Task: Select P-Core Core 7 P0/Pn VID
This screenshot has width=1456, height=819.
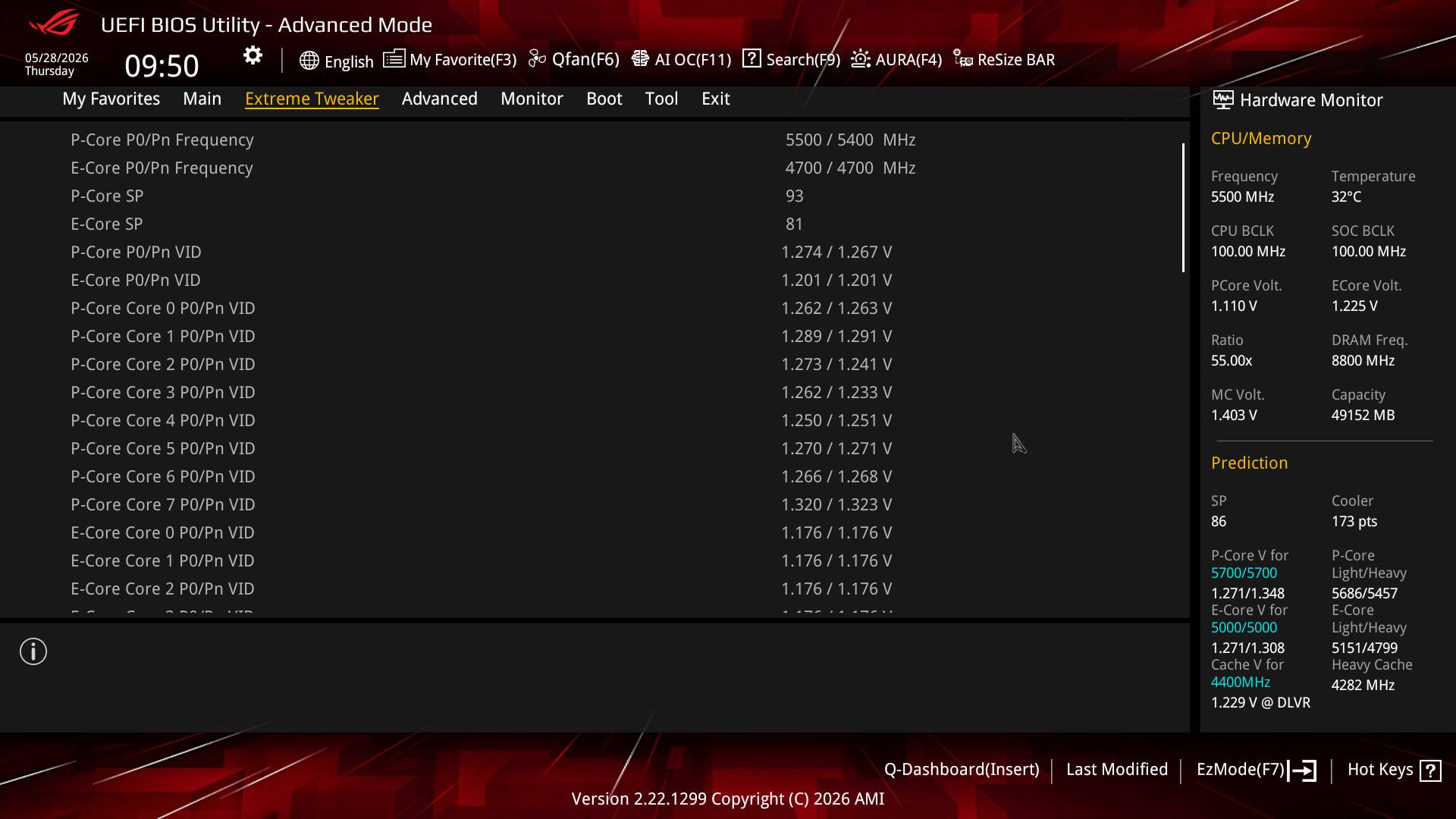Action: pos(591,505)
